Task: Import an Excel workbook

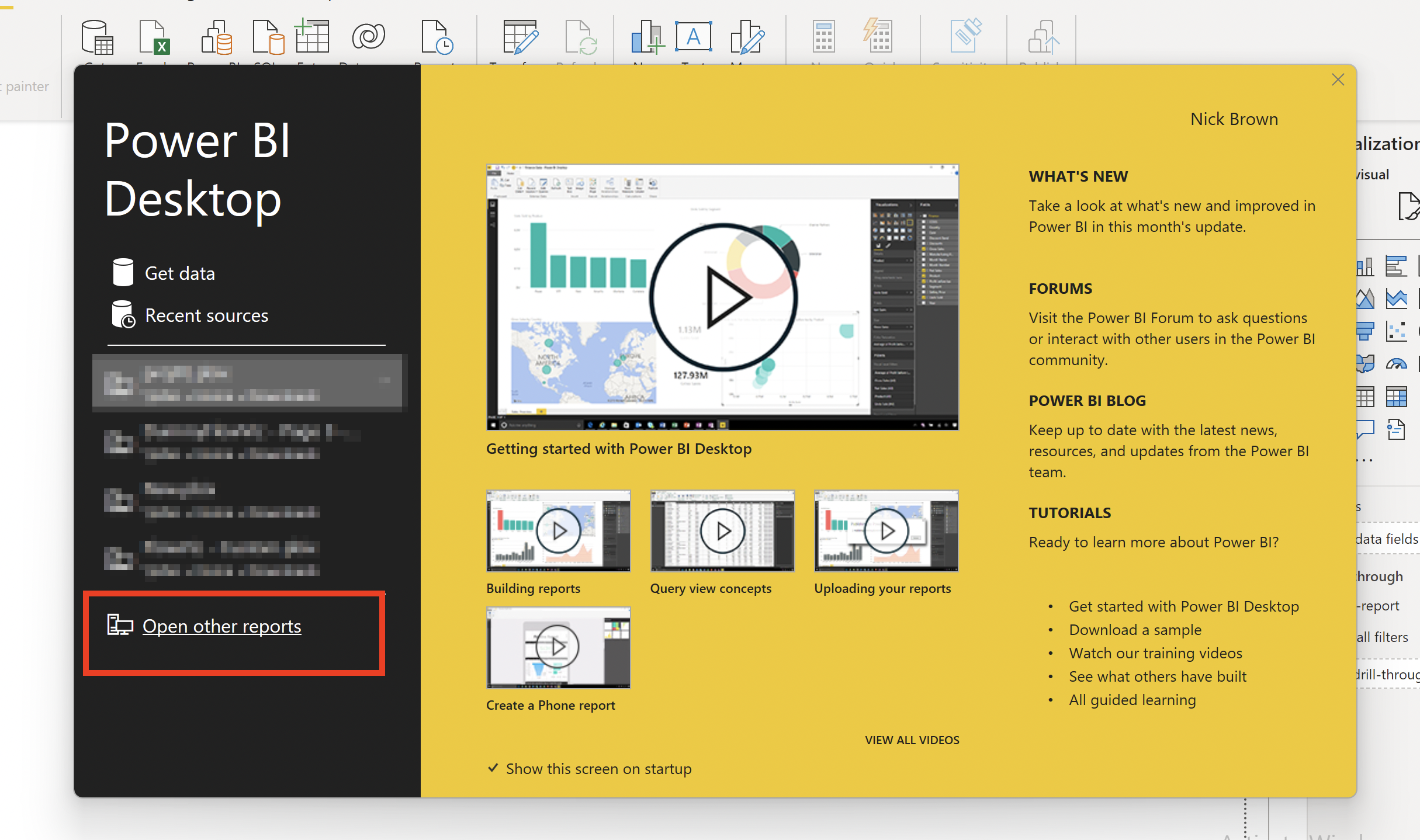Action: click(x=154, y=37)
